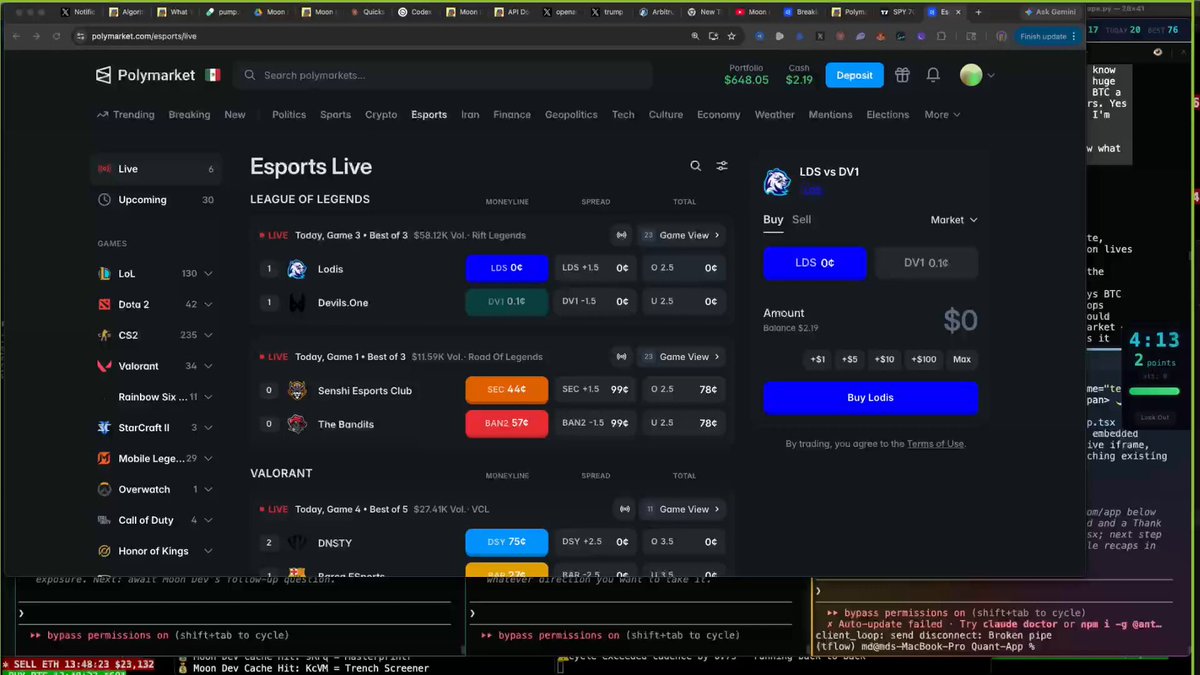Open the Market order type dropdown
The width and height of the screenshot is (1200, 675).
(x=954, y=220)
